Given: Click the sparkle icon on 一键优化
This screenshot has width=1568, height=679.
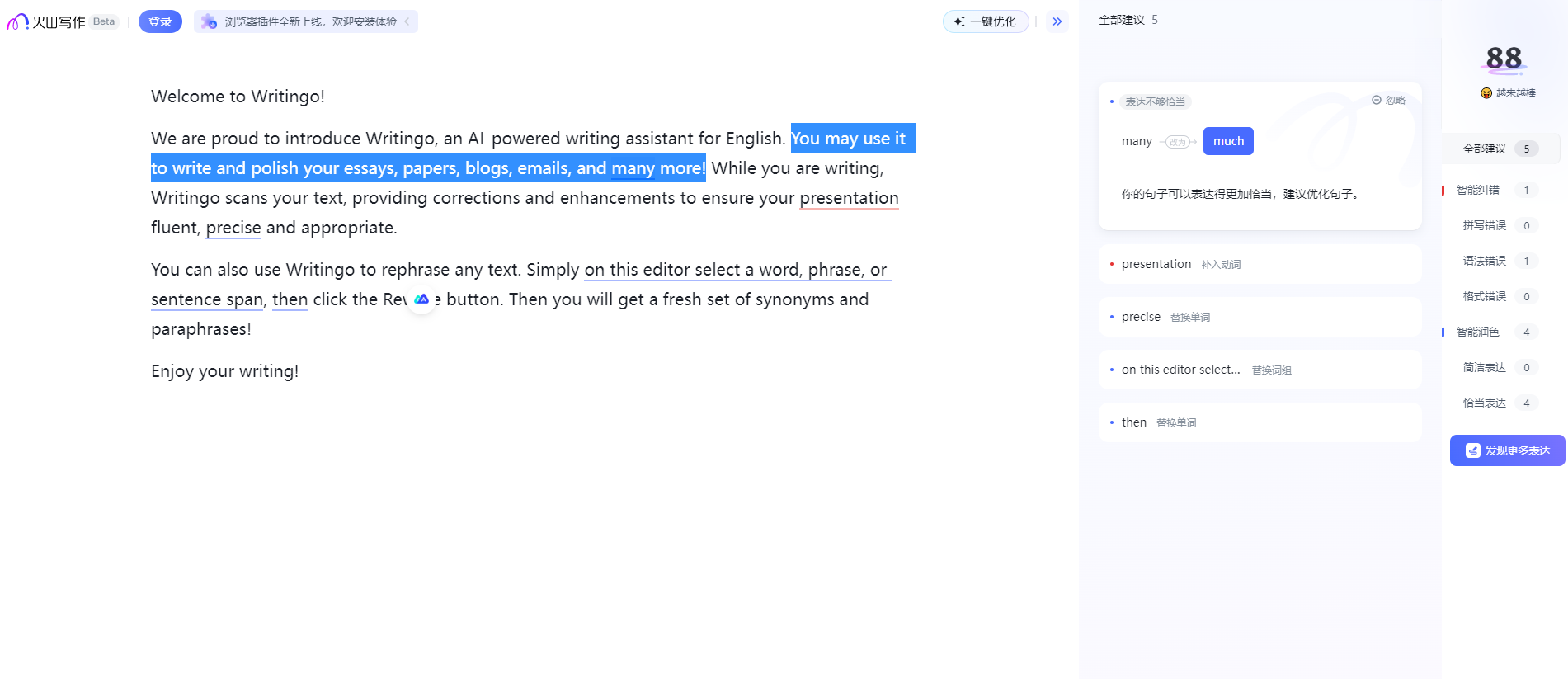Looking at the screenshot, I should [x=958, y=21].
